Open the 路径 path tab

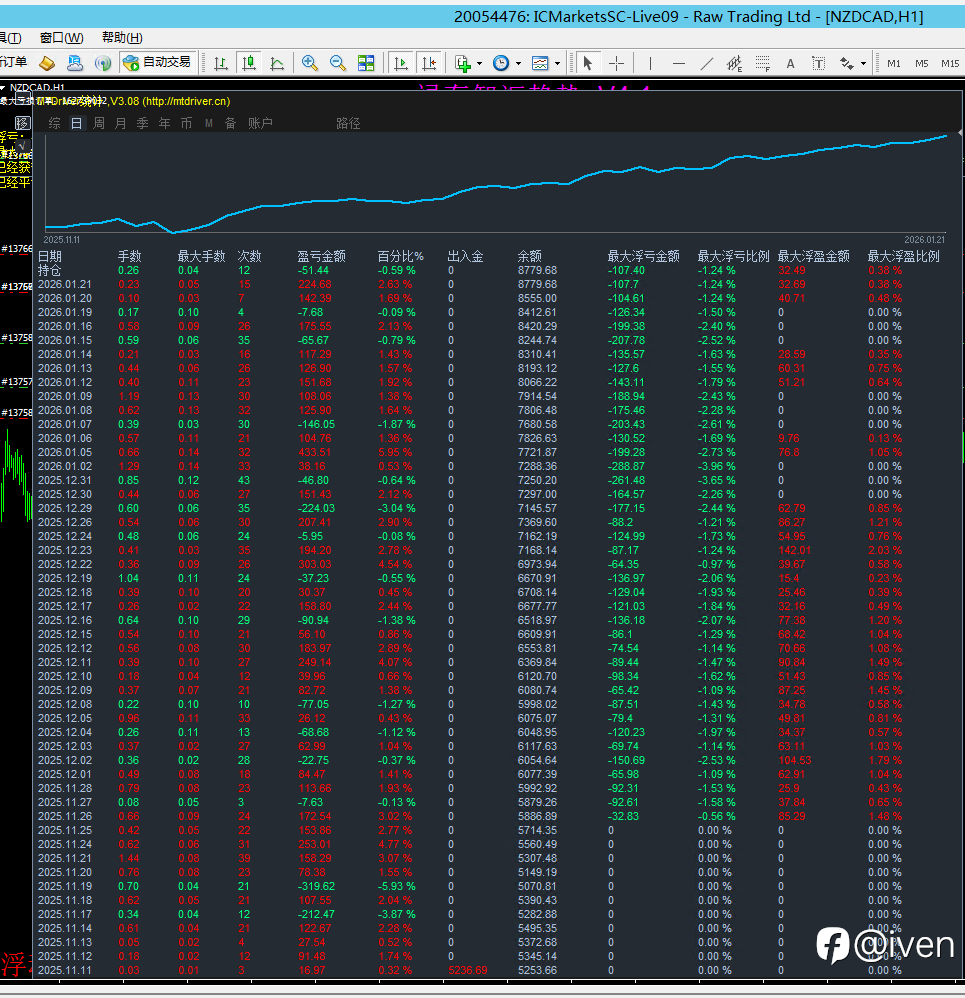pyautogui.click(x=348, y=123)
